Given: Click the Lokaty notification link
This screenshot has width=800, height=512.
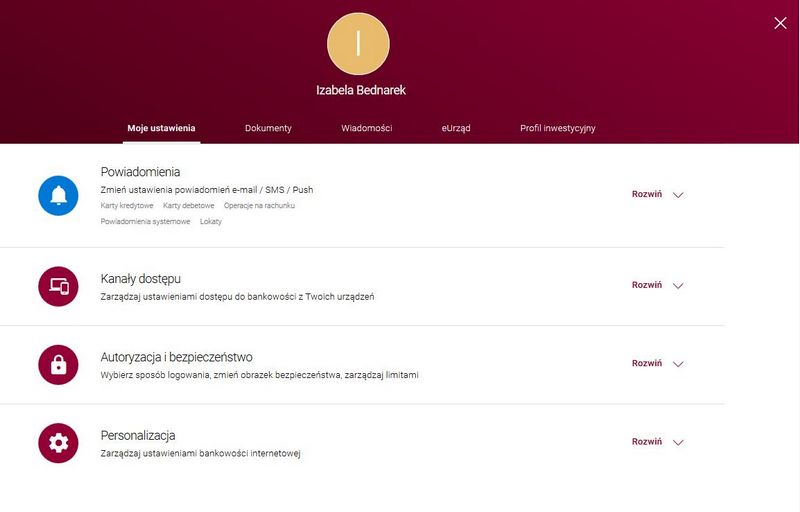Looking at the screenshot, I should pos(210,222).
